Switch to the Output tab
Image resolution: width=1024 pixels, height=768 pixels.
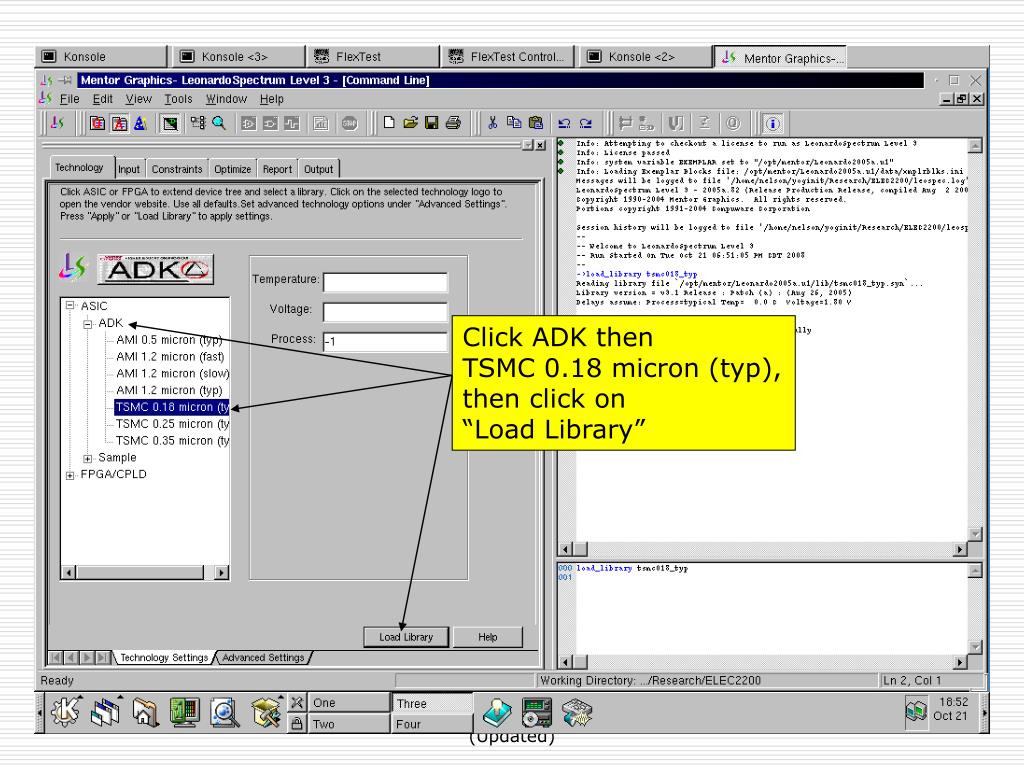click(319, 169)
